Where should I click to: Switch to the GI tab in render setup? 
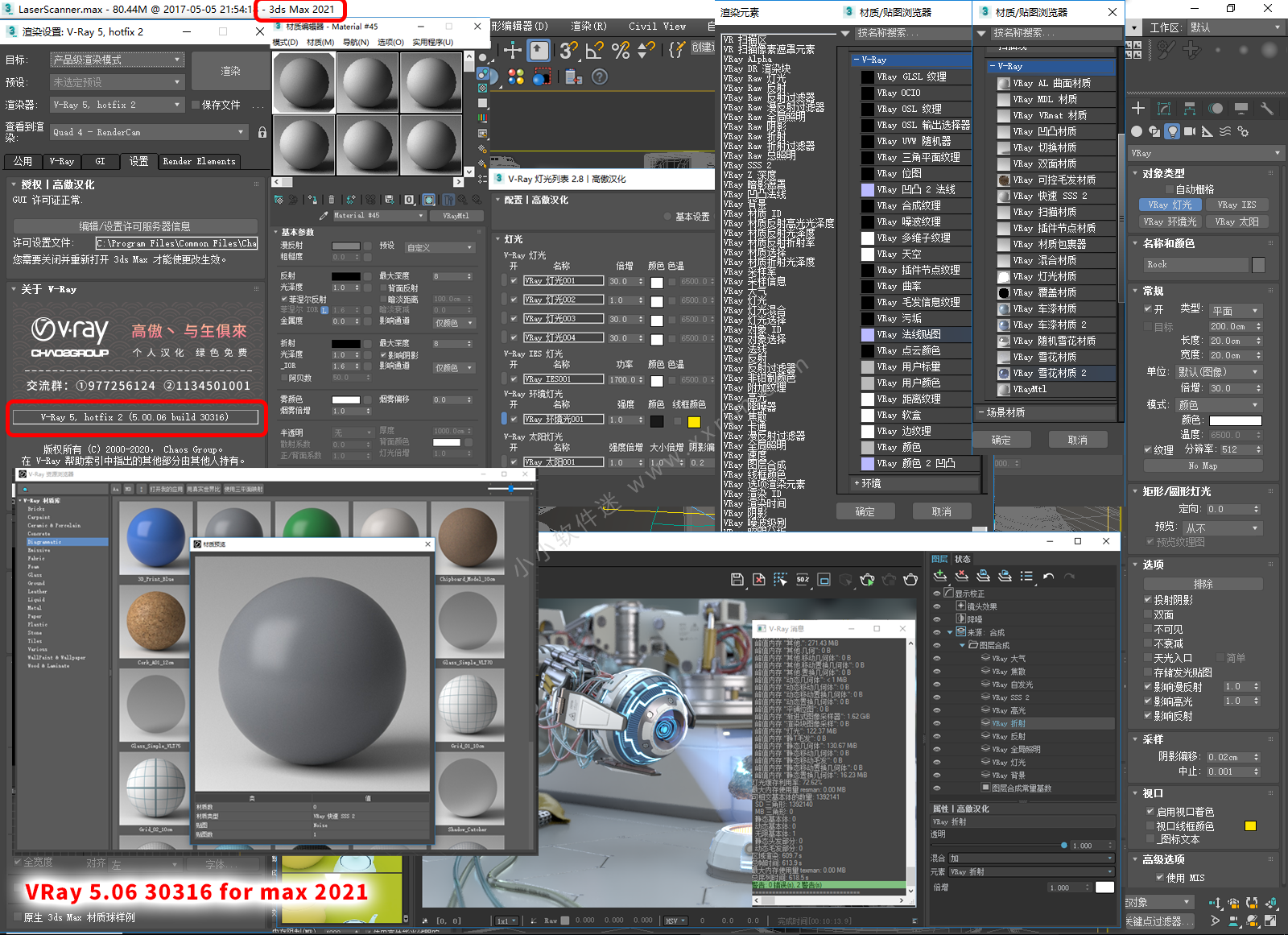(100, 161)
